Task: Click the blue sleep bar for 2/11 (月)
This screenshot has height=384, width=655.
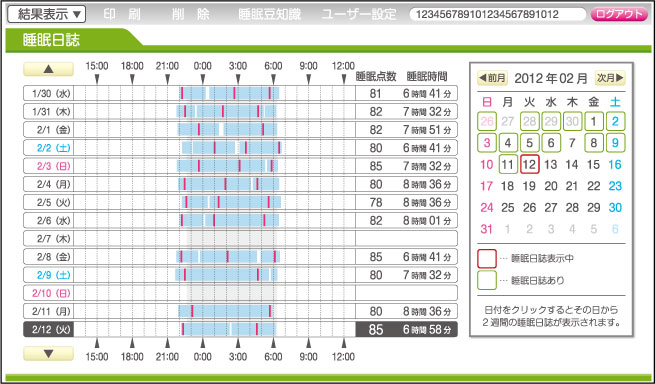Action: [x=226, y=311]
